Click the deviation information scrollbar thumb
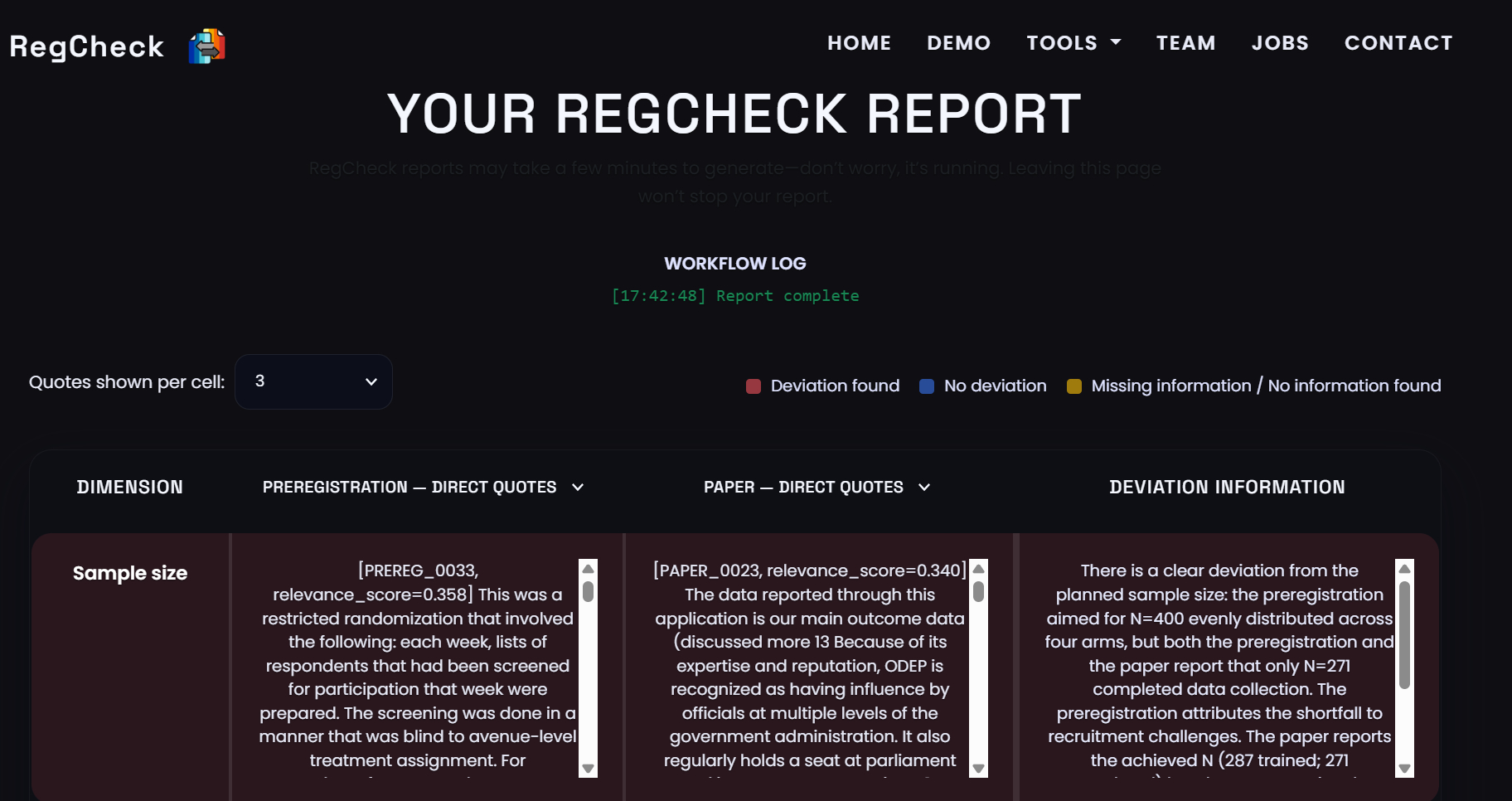1512x801 pixels. pyautogui.click(x=1404, y=634)
